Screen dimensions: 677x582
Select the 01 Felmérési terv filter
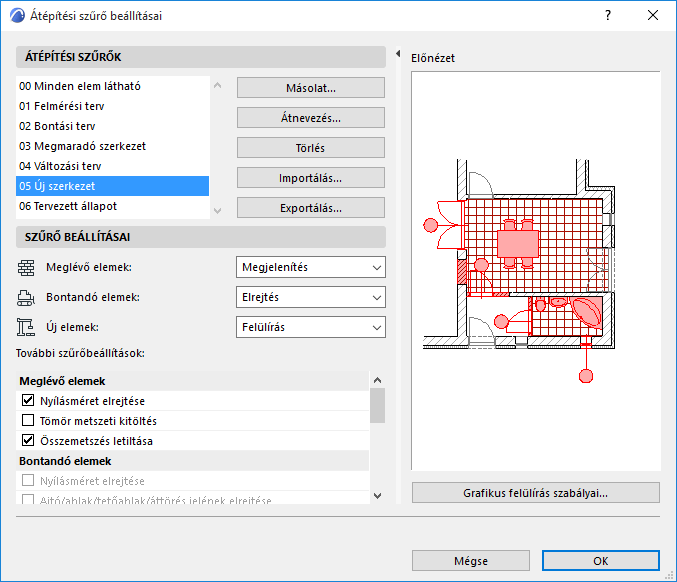point(112,106)
